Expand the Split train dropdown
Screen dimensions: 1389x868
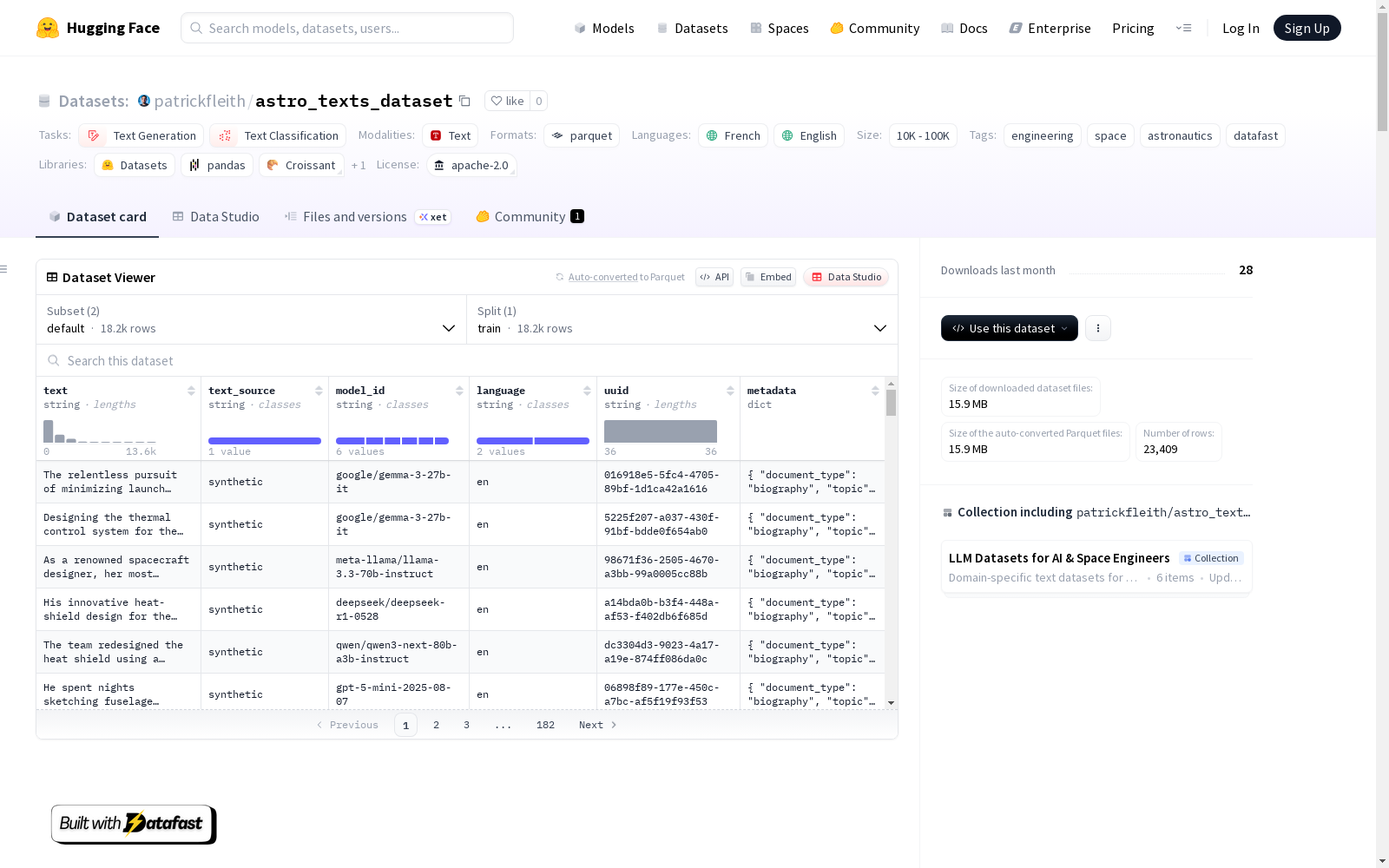point(682,319)
